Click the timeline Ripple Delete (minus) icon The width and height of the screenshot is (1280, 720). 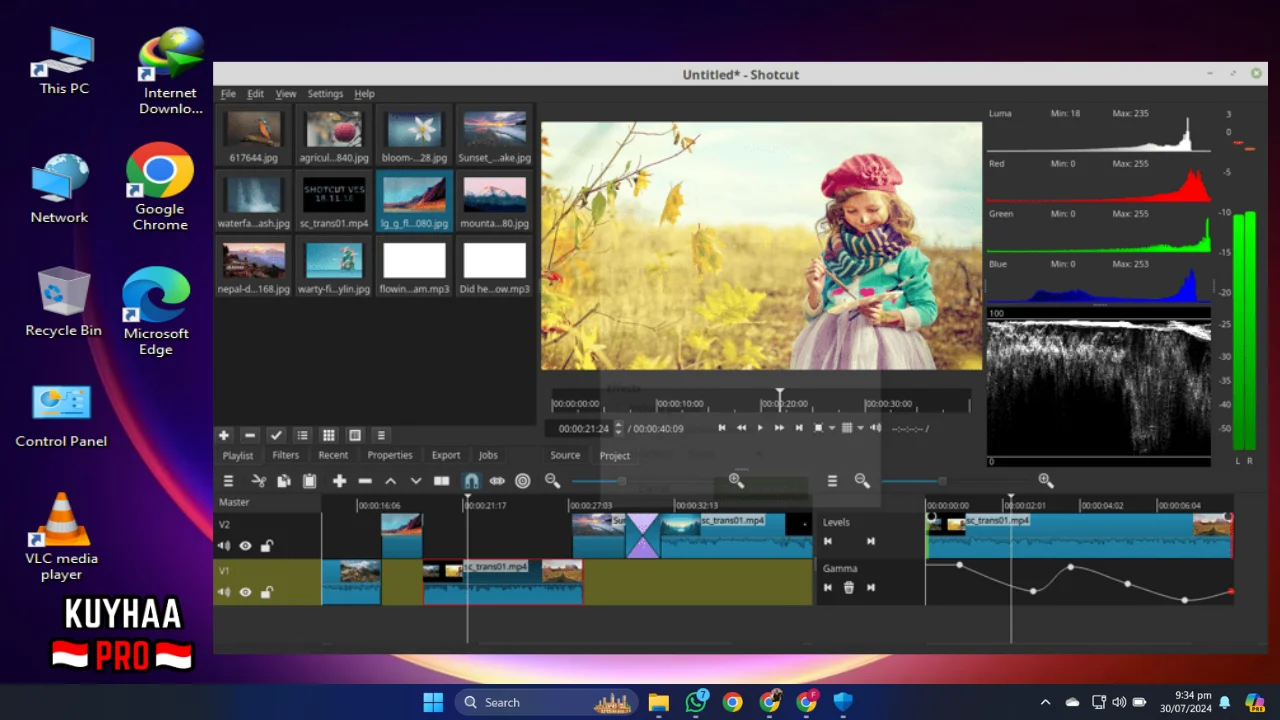click(365, 481)
